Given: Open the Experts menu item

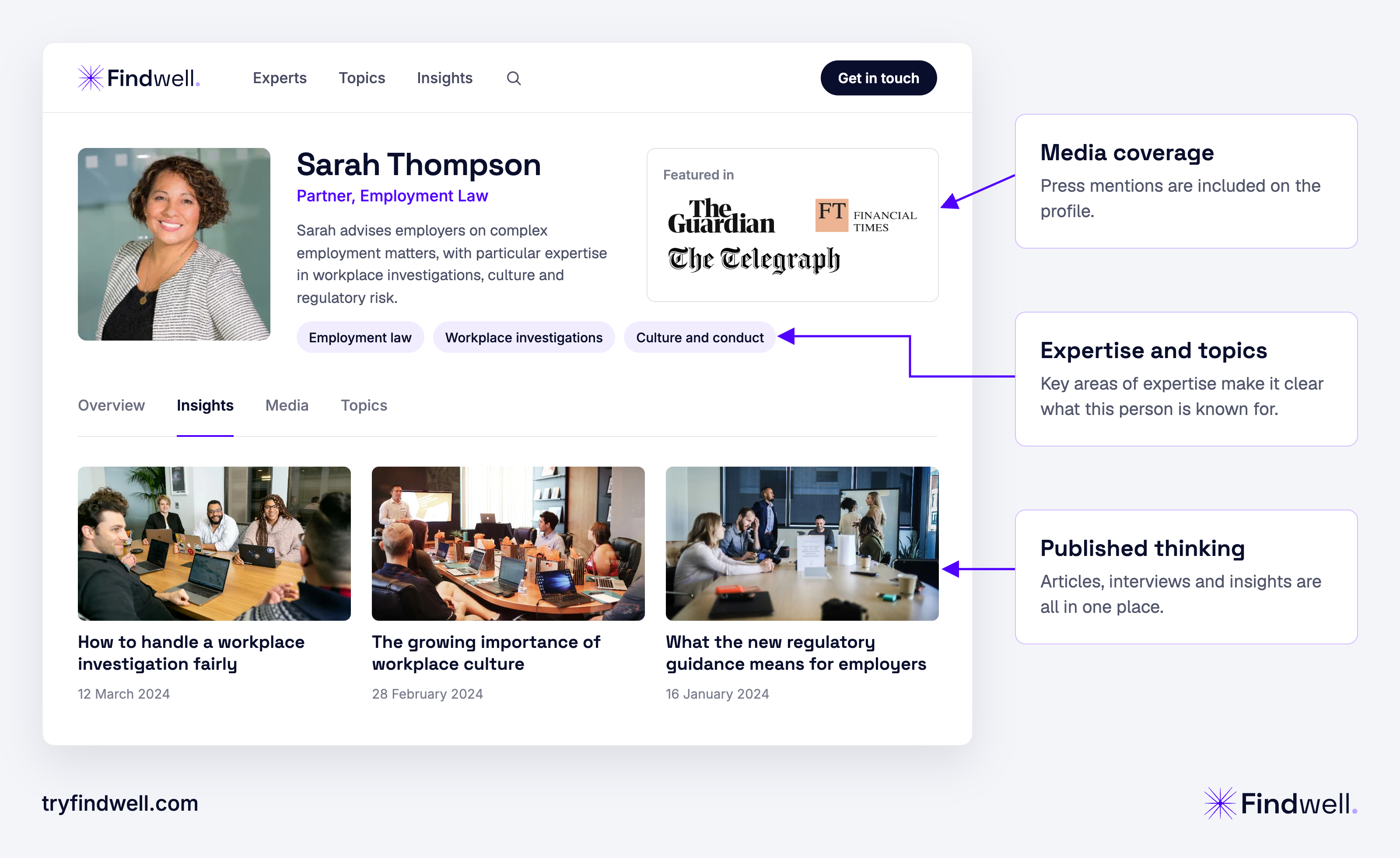Looking at the screenshot, I should pos(280,78).
